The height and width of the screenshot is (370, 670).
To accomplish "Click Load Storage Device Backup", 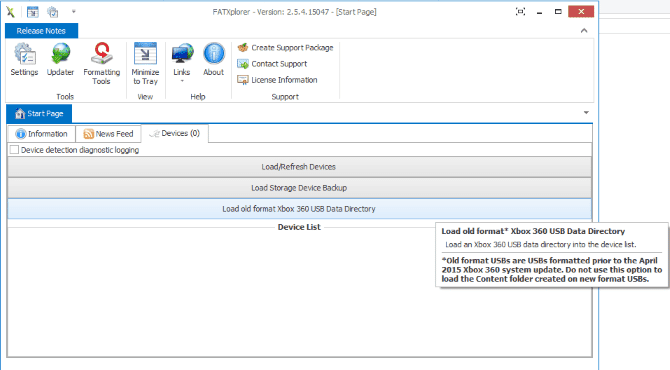I will coord(299,188).
